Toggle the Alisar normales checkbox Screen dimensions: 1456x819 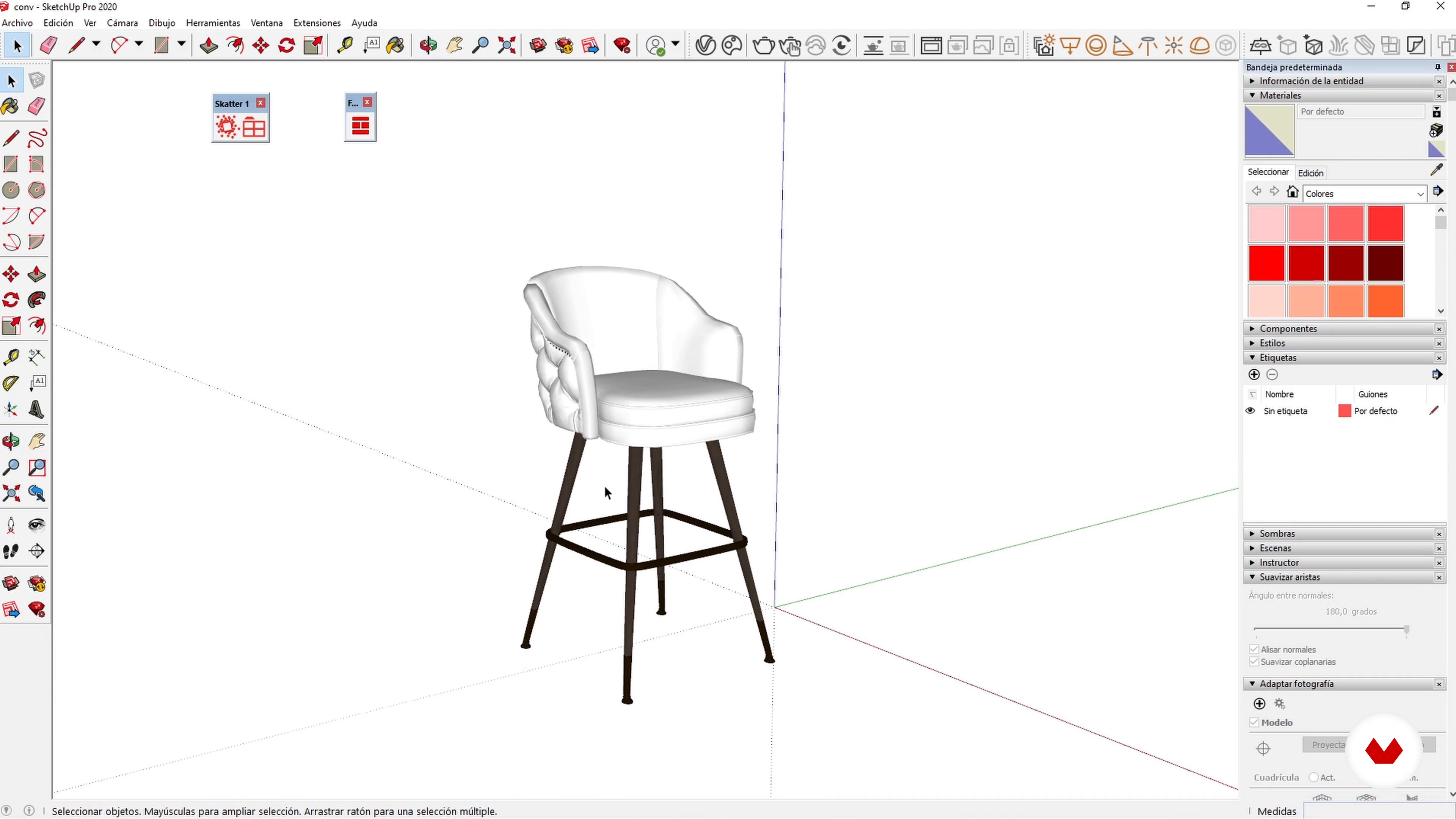click(1254, 649)
